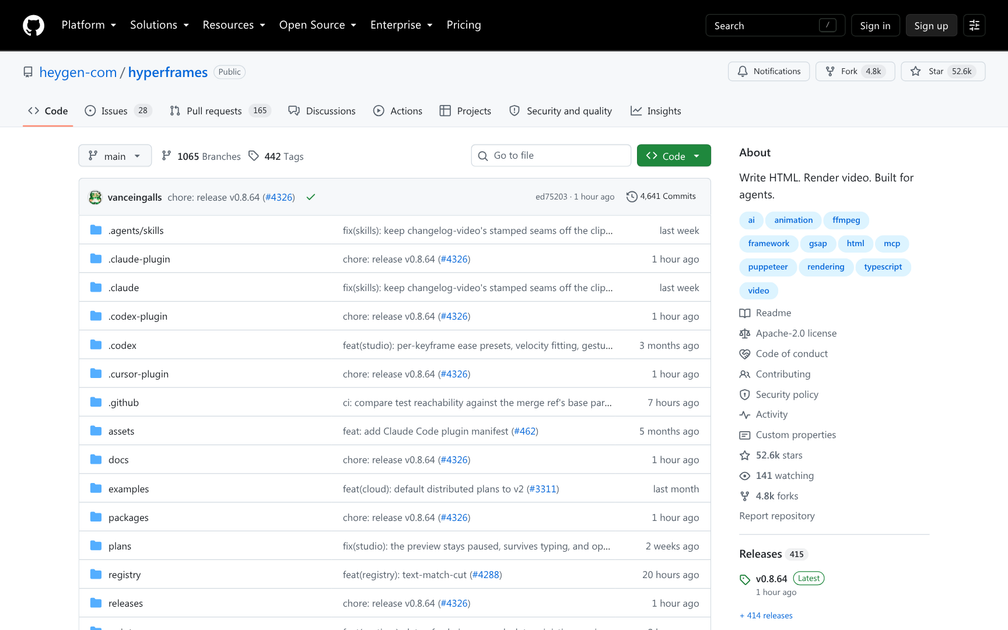1008x630 pixels.
Task: Open the heygen-com owner link
Action: point(78,72)
